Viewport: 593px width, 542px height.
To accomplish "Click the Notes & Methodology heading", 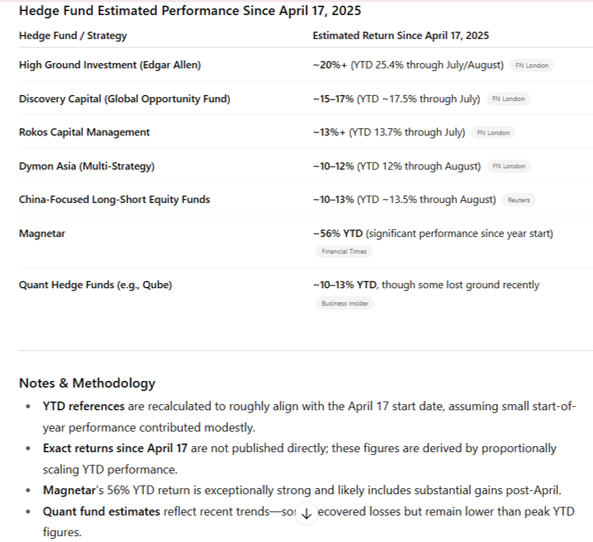I will coord(87,383).
